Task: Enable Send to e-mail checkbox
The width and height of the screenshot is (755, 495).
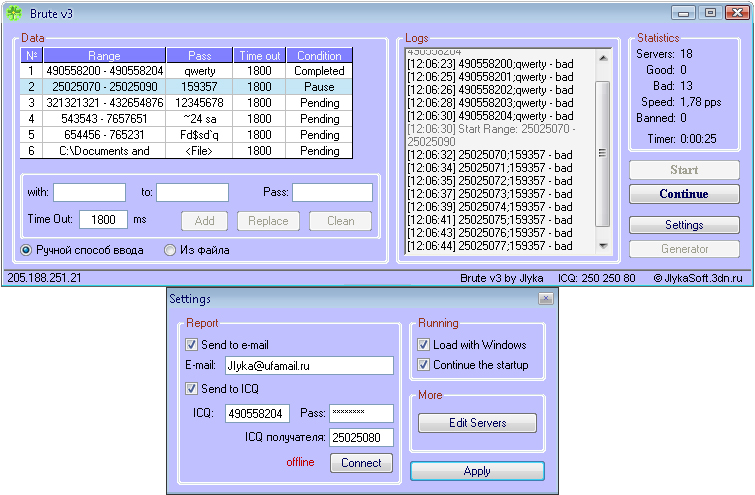Action: click(193, 345)
